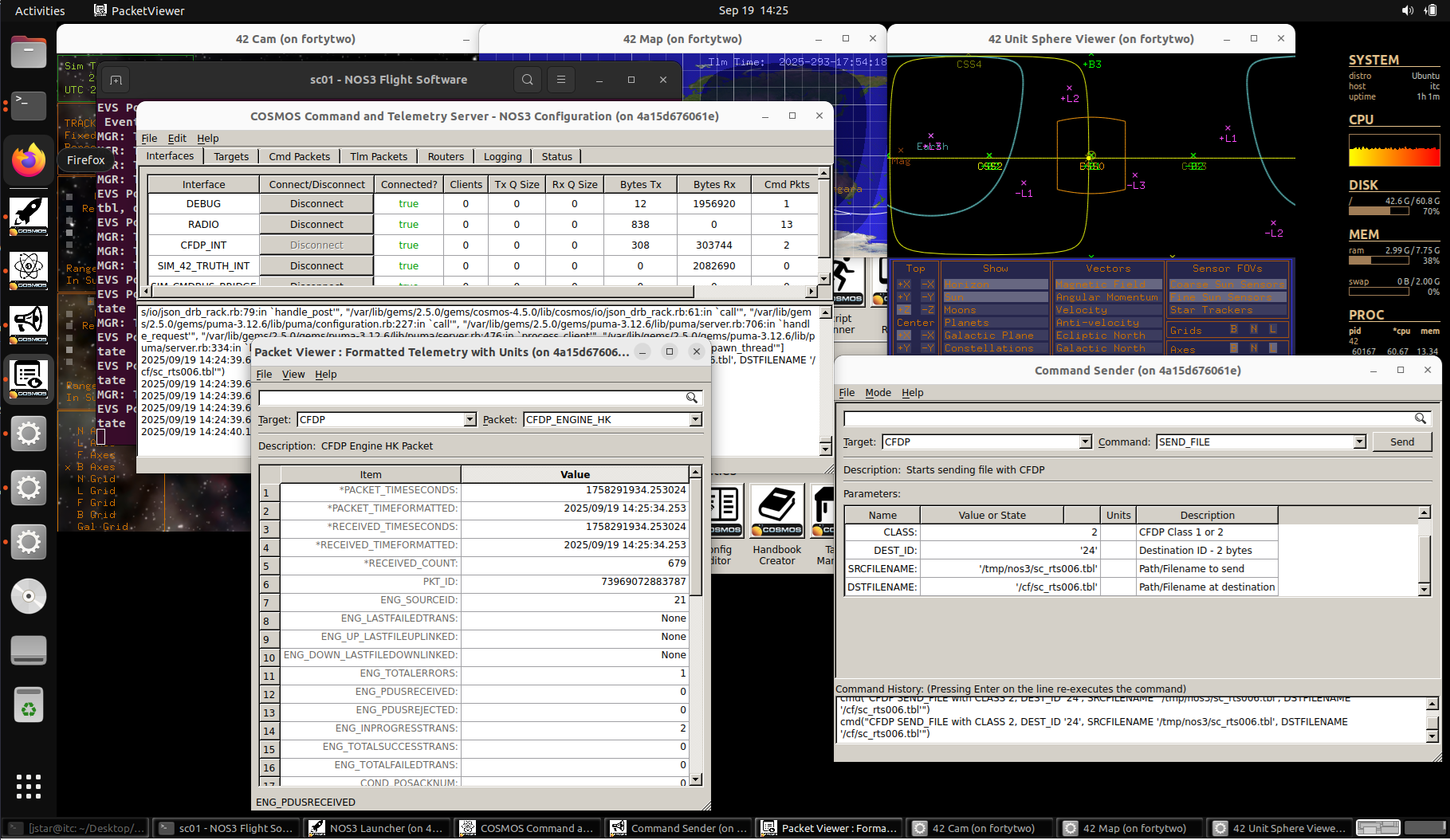The image size is (1450, 840).
Task: Disconnect the DEBUG interface
Action: 316,203
